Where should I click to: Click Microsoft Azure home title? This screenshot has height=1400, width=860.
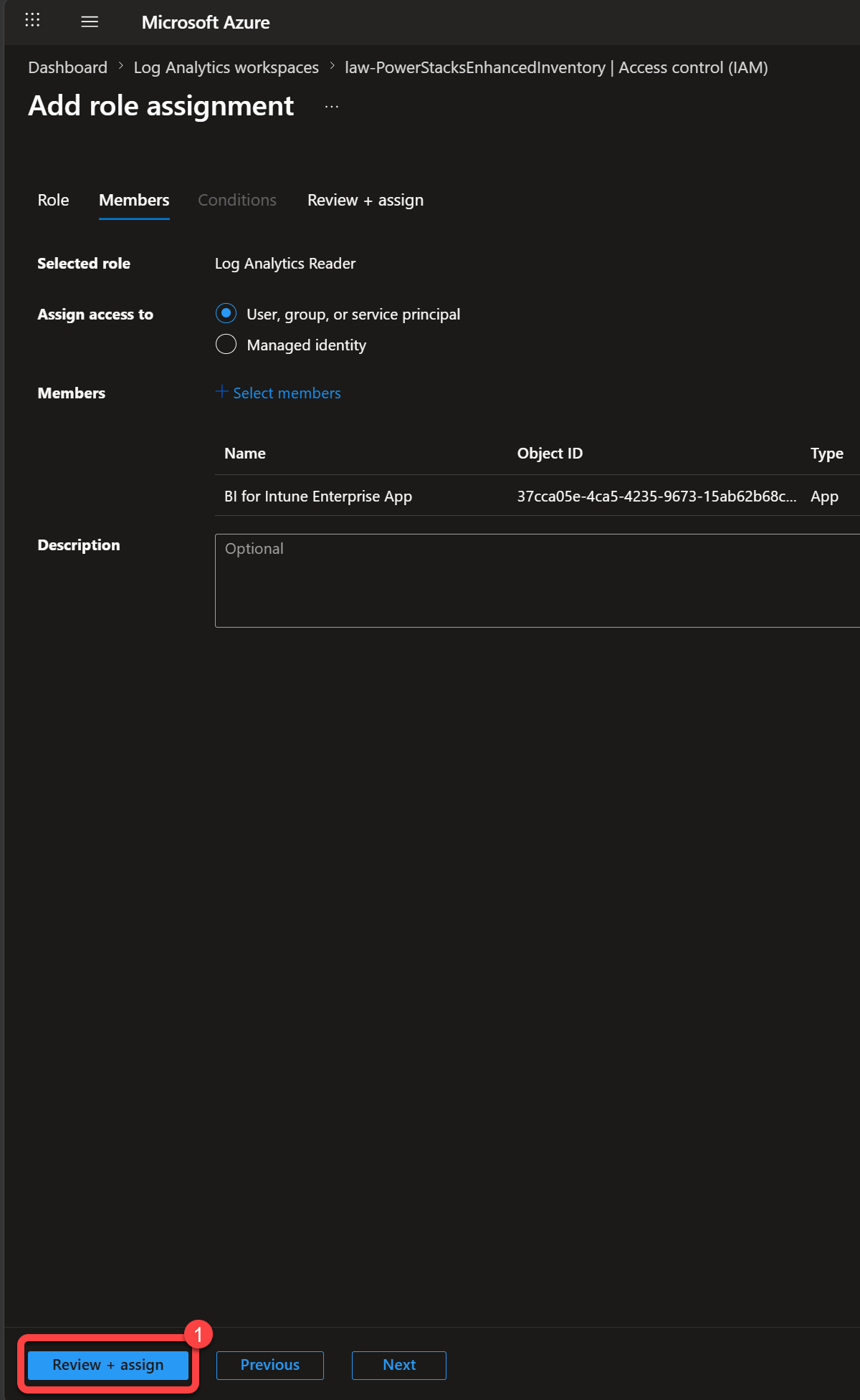206,22
